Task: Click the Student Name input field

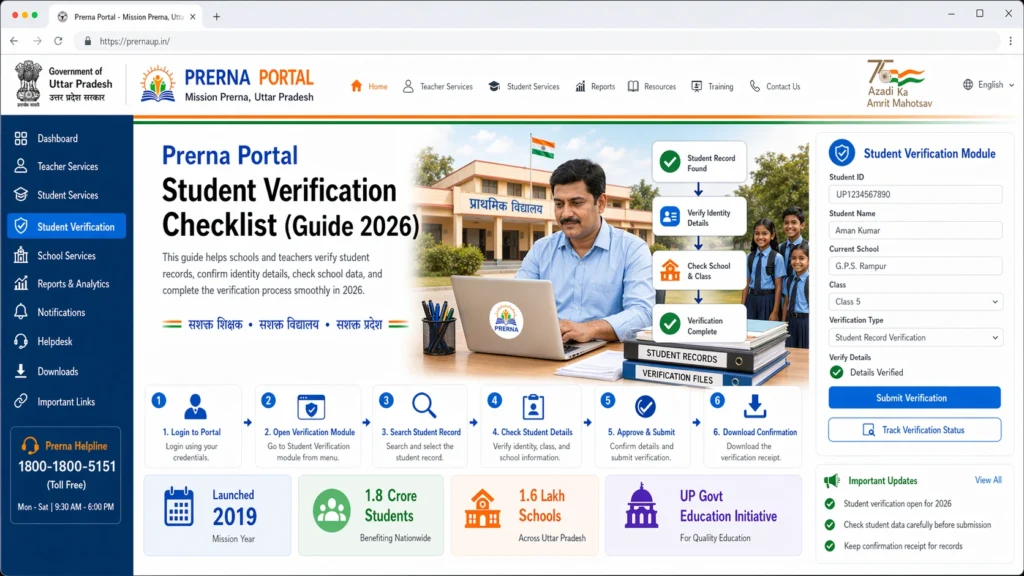Action: [x=915, y=231]
